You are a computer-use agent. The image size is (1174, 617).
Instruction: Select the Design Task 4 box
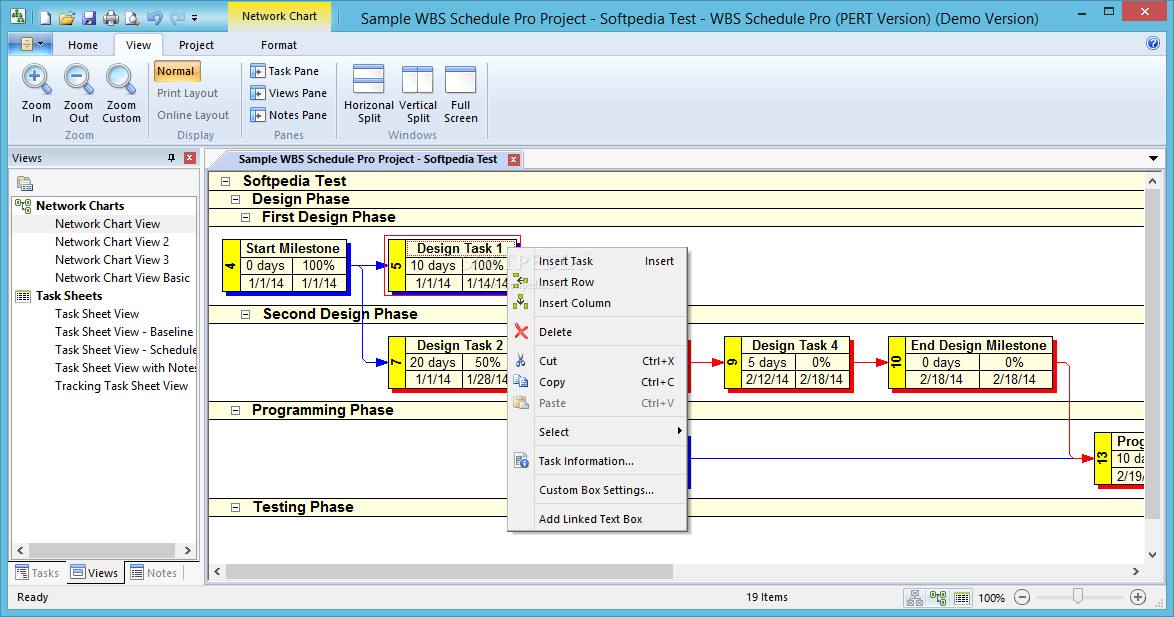[788, 362]
